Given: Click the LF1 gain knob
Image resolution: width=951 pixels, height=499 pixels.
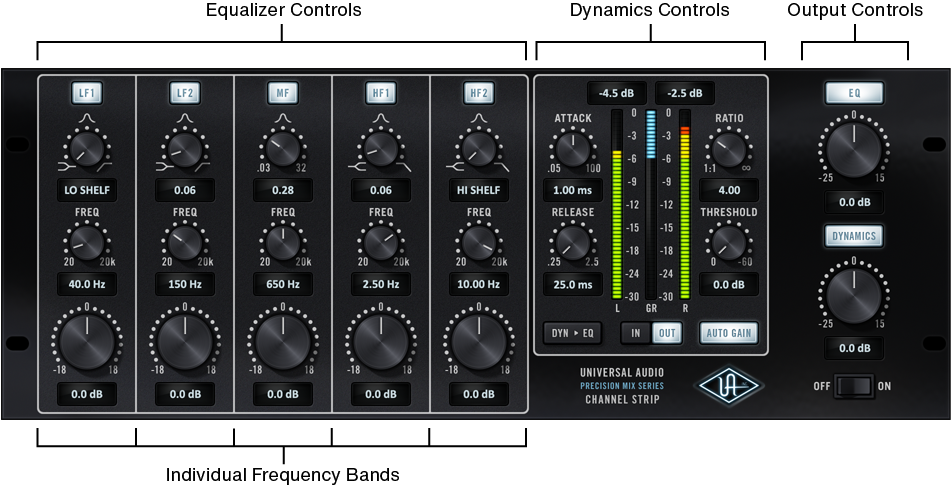Looking at the screenshot, I should (x=87, y=343).
